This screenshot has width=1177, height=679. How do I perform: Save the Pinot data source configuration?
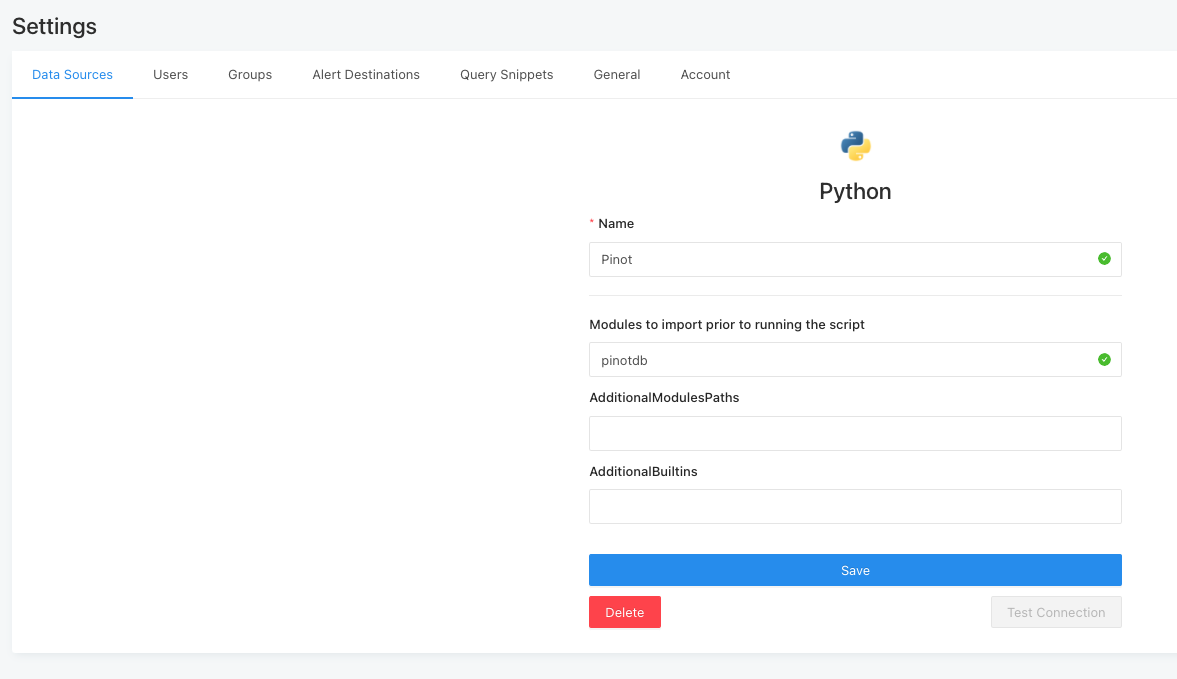[855, 570]
